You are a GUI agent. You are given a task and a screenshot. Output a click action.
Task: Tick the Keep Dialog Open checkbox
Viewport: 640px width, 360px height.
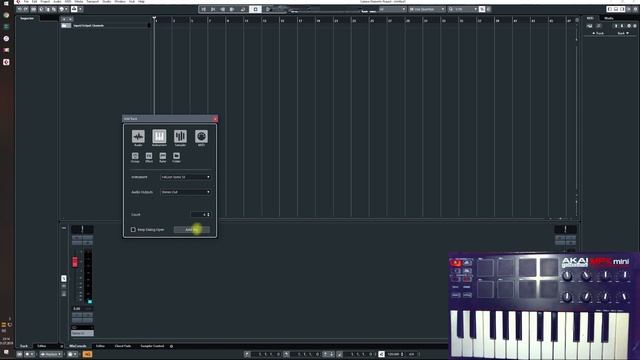tap(133, 230)
